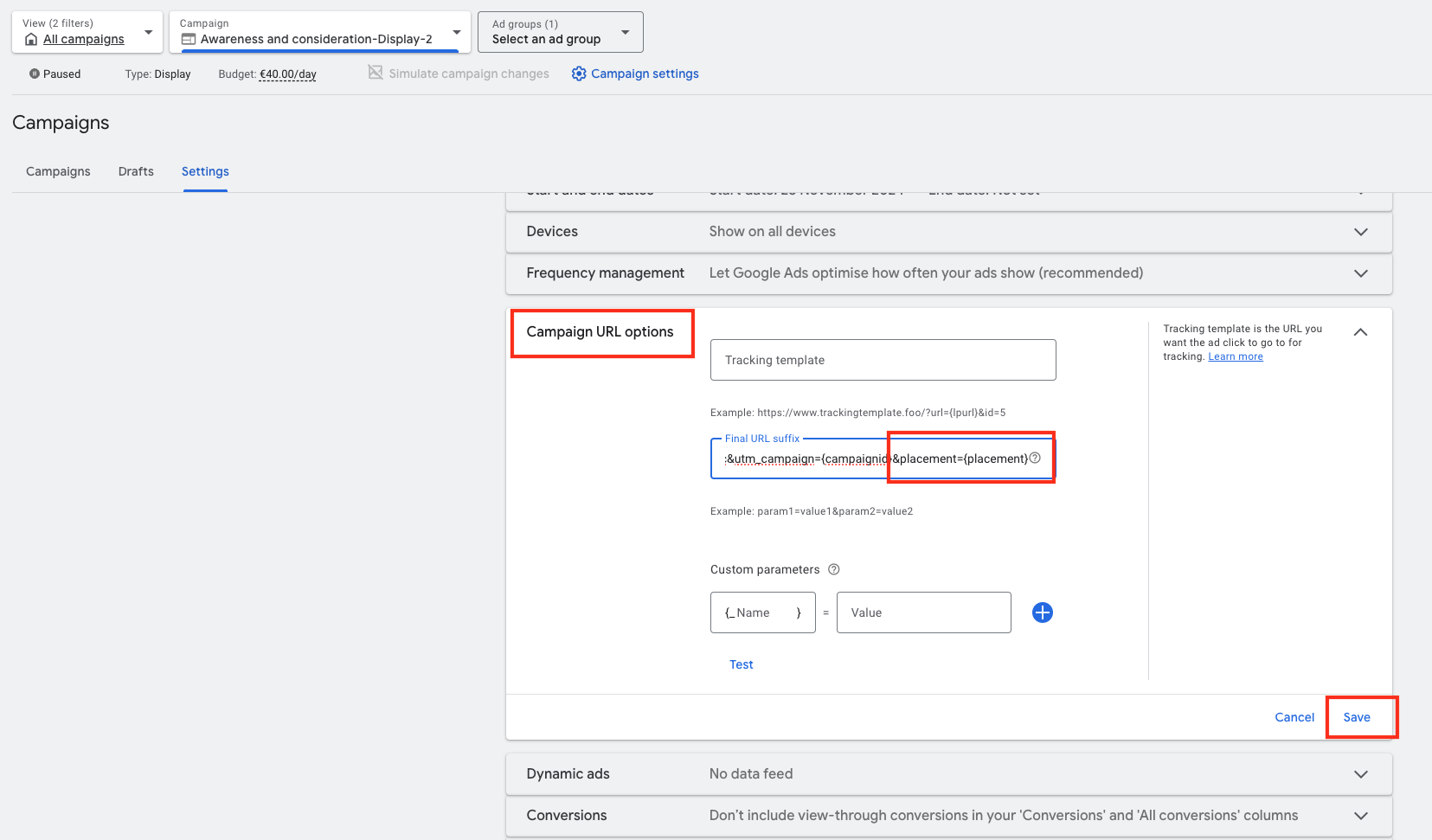Click the blue plus add parameter icon

(x=1043, y=612)
